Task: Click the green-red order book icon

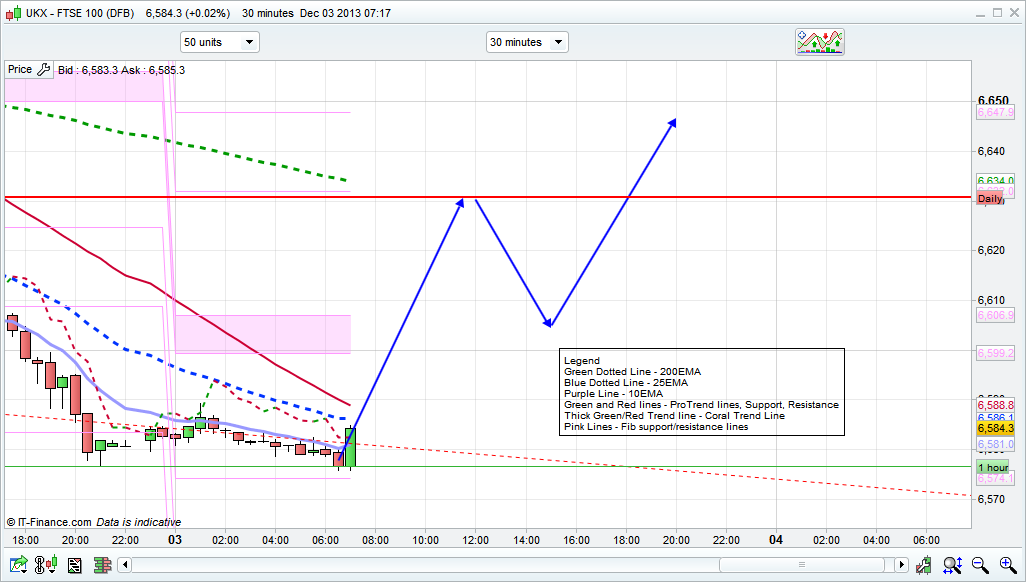Action: click(x=101, y=565)
